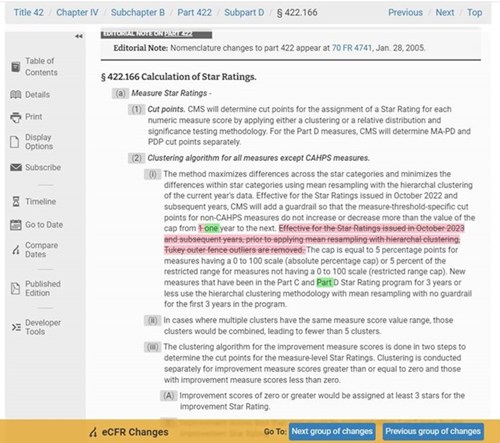Go to Subchapter B breadcrumb
Screen dimensions: 500x443
click(138, 13)
